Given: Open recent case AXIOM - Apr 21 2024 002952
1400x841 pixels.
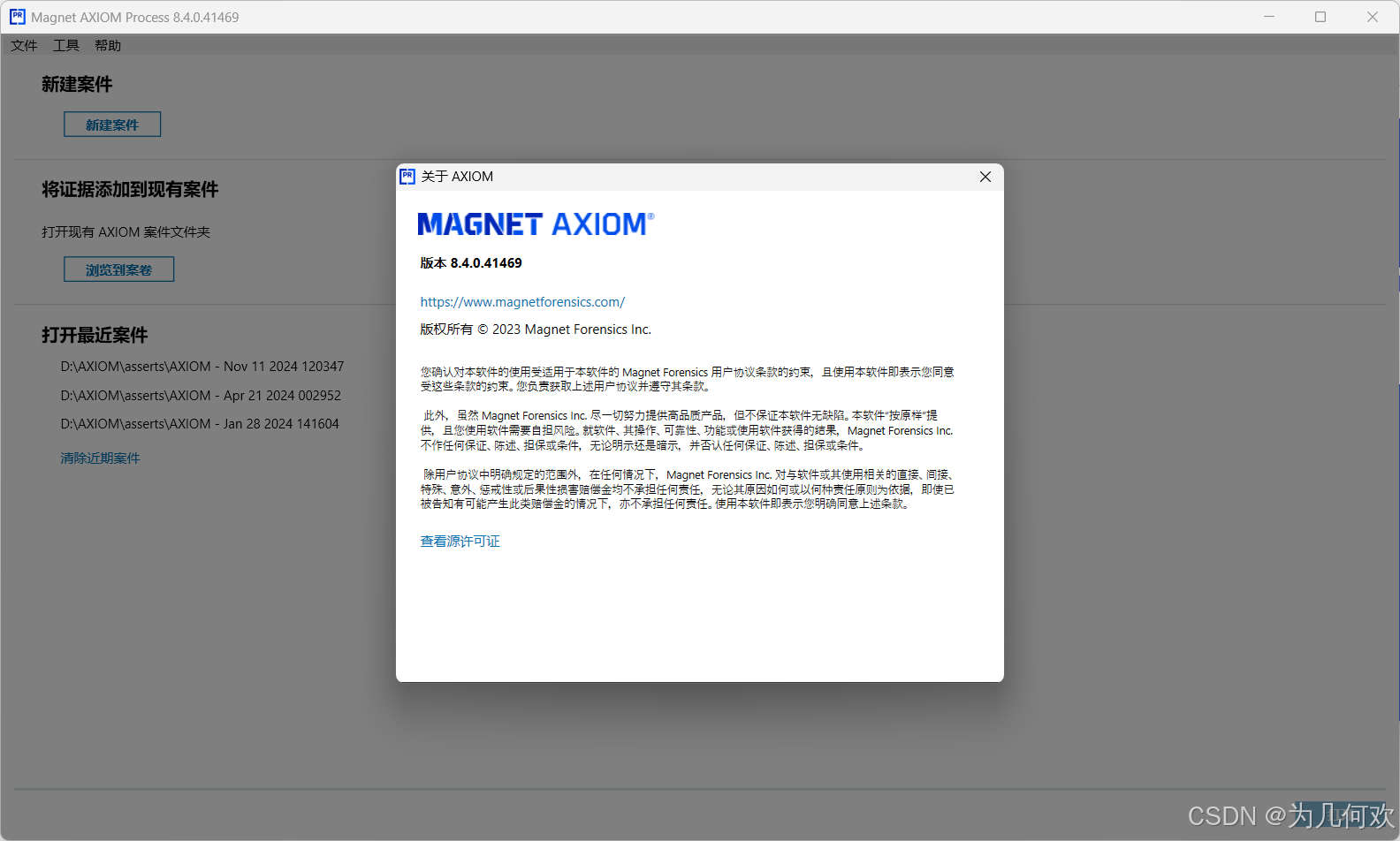Looking at the screenshot, I should (x=201, y=396).
